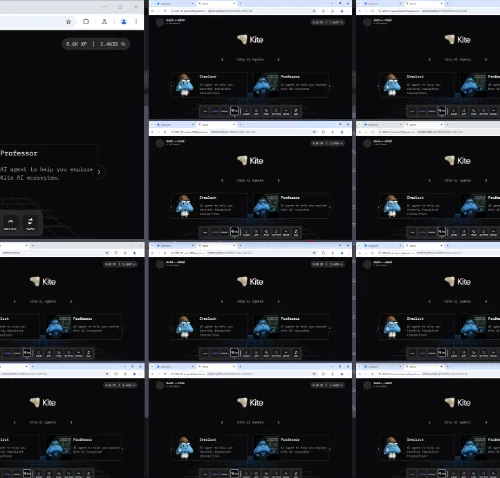Switch to the second tab in the third-row middle window
Image resolution: width=500 pixels, height=478 pixels.
pyautogui.click(x=217, y=245)
